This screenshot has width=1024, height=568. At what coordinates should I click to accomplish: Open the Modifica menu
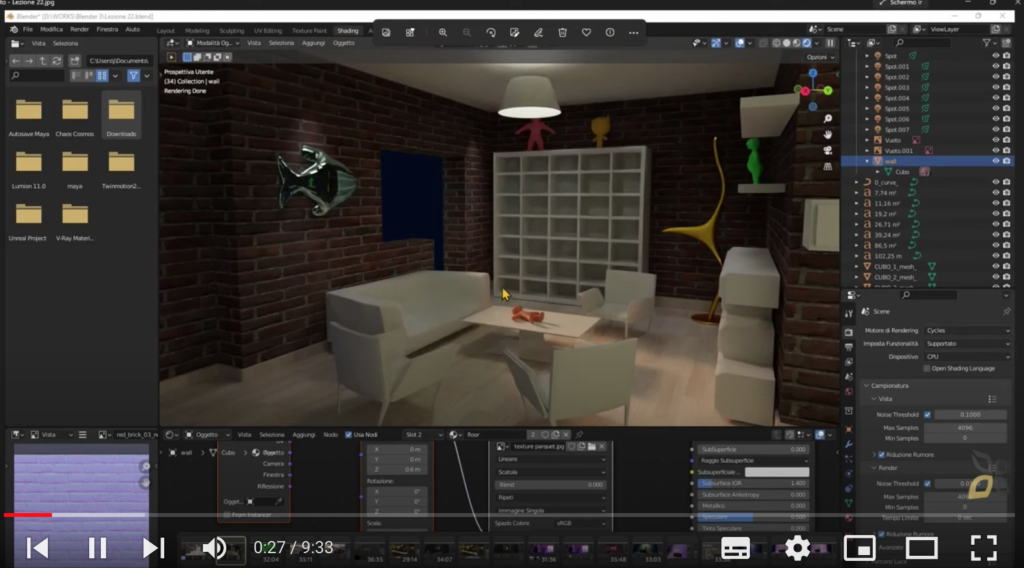(51, 29)
